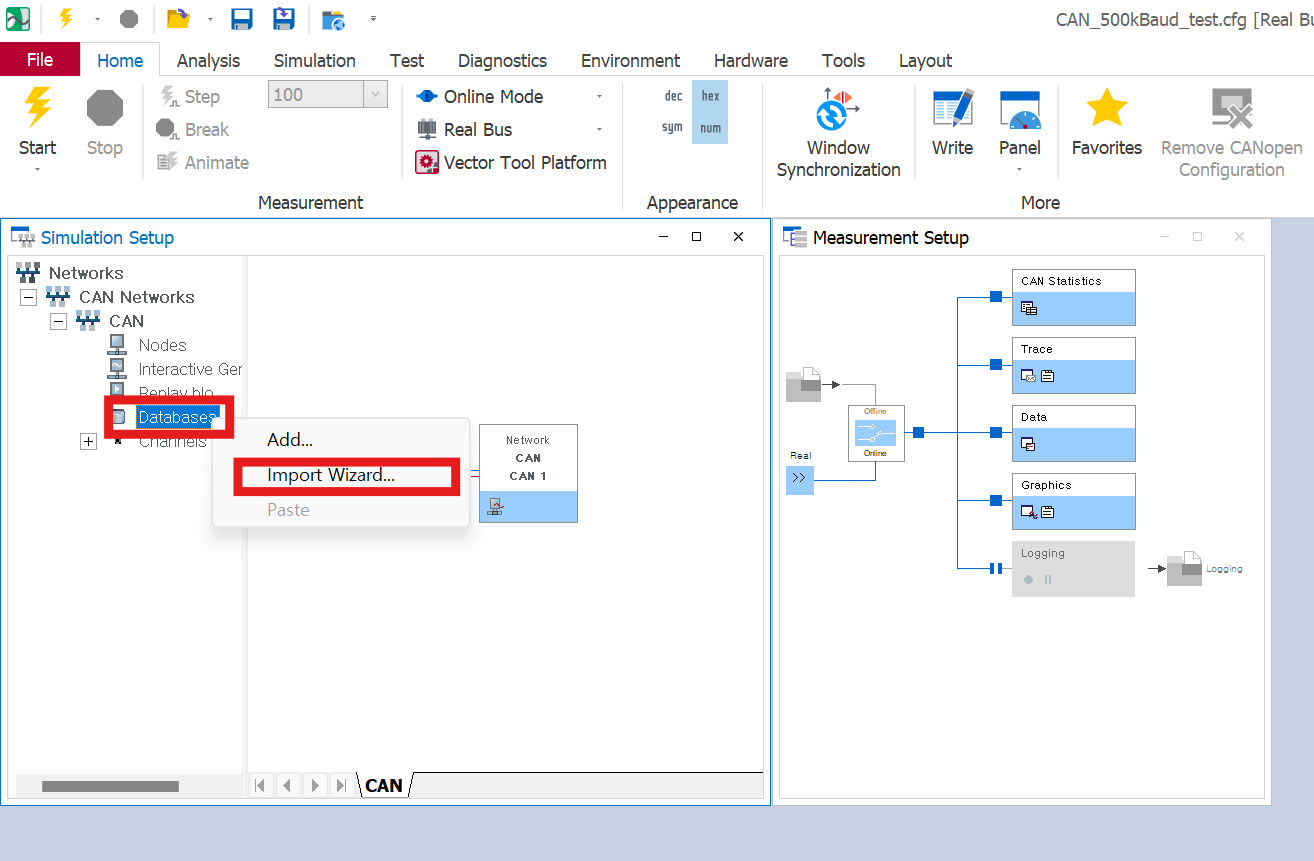Viewport: 1314px width, 861px height.
Task: Toggle the Offline/Online switch block
Action: point(876,433)
